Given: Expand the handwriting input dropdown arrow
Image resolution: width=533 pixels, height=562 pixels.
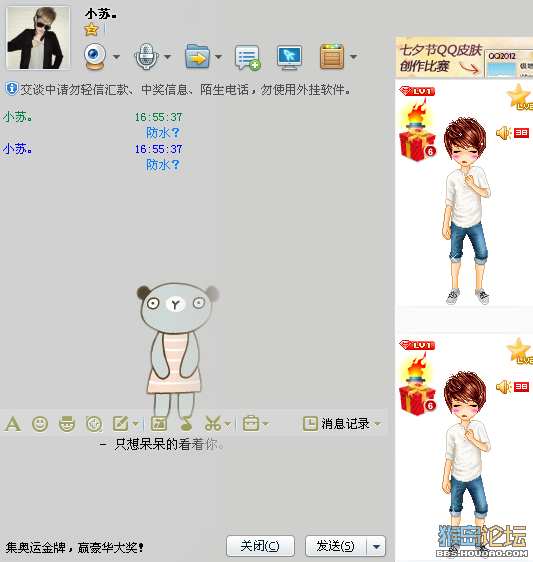Looking at the screenshot, I should click(135, 424).
